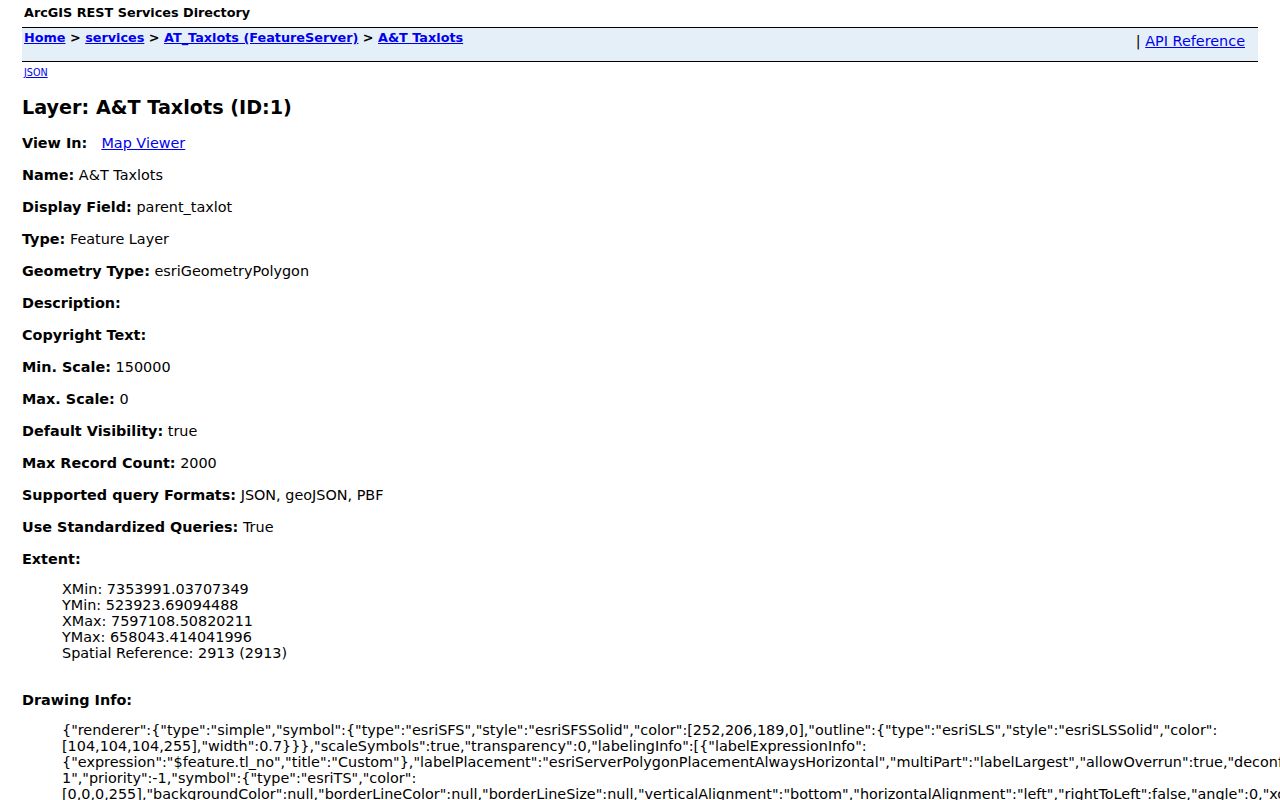Click the 'Default Visibility: true' text
1280x800 pixels.
coord(109,431)
